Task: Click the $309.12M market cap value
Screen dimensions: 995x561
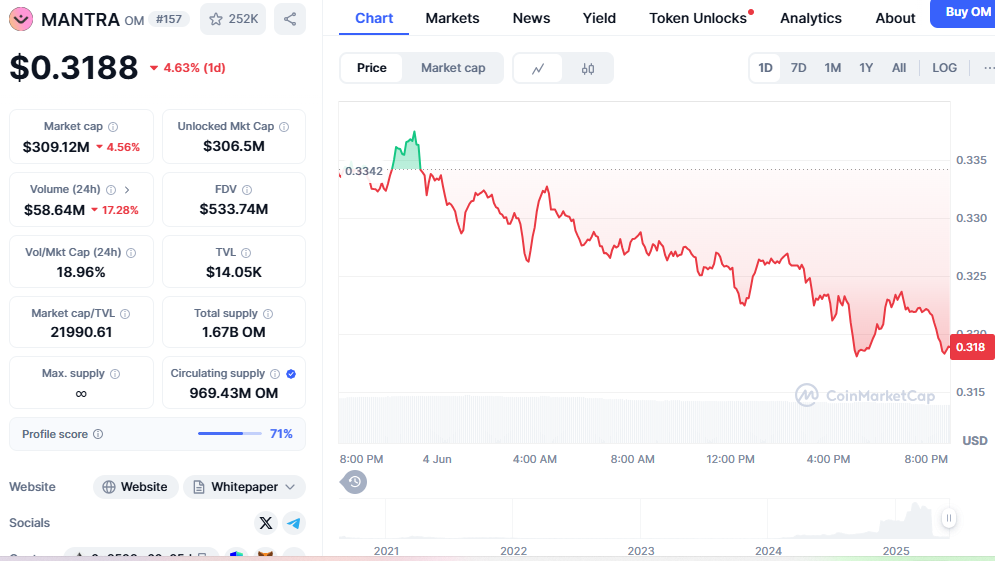Action: tap(56, 147)
